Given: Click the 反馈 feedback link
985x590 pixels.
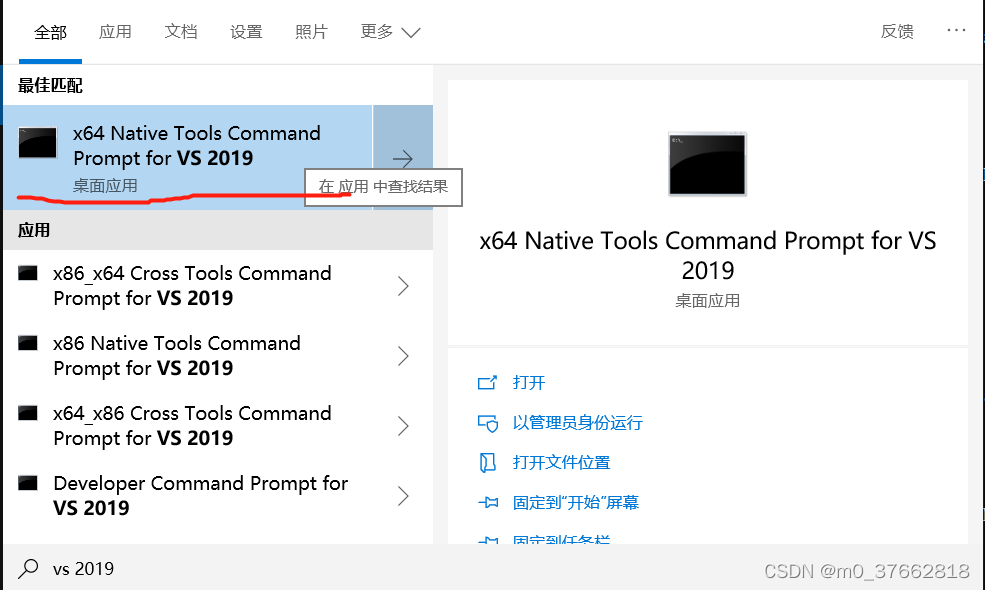Looking at the screenshot, I should pyautogui.click(x=897, y=32).
